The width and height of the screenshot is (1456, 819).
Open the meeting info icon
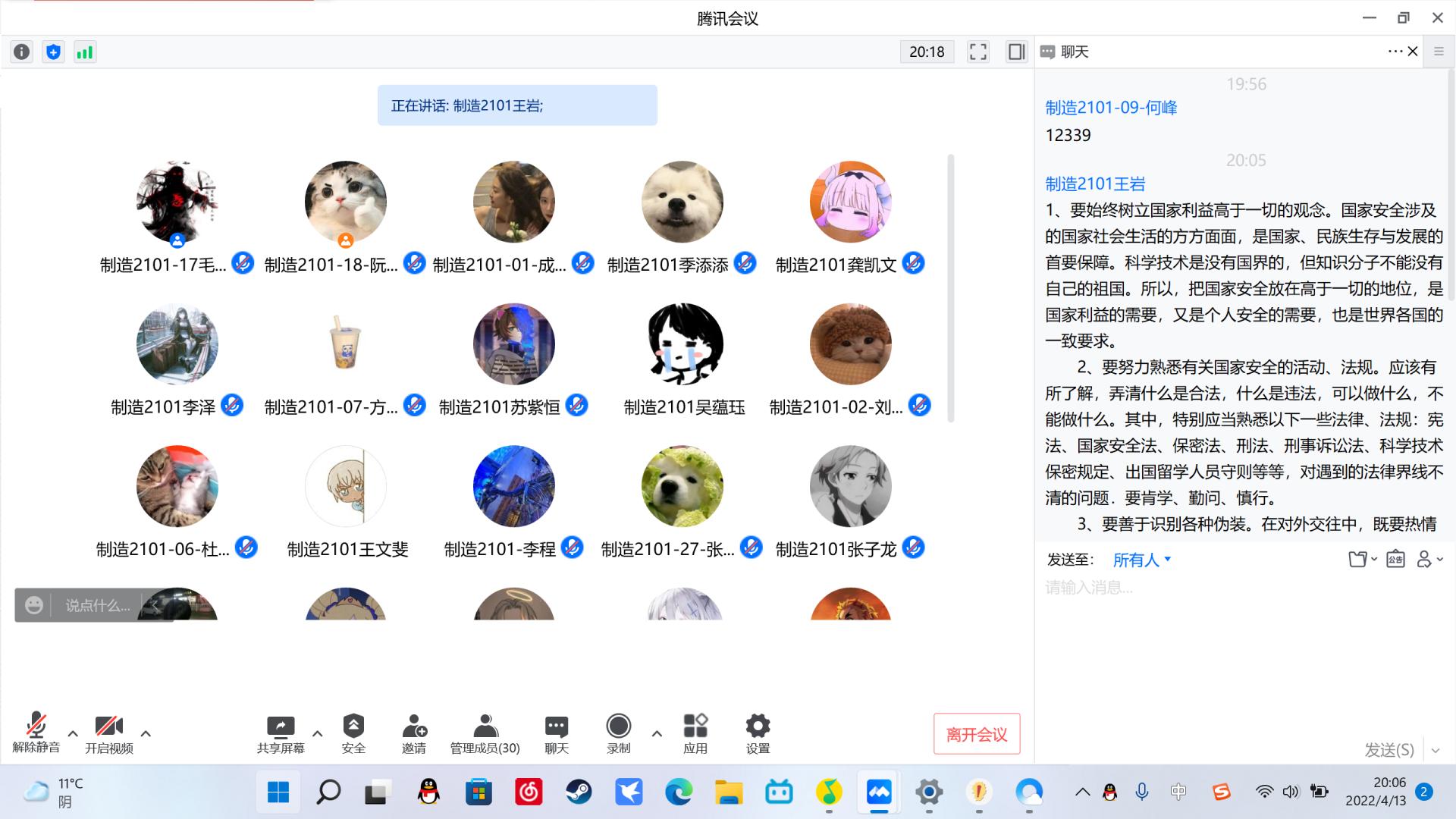tap(21, 52)
